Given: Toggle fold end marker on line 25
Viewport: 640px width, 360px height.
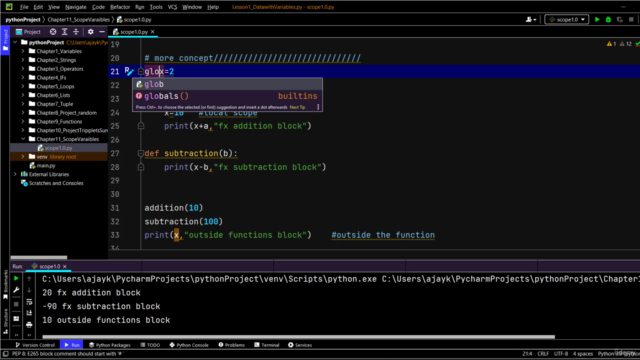Looking at the screenshot, I should pyautogui.click(x=141, y=126).
